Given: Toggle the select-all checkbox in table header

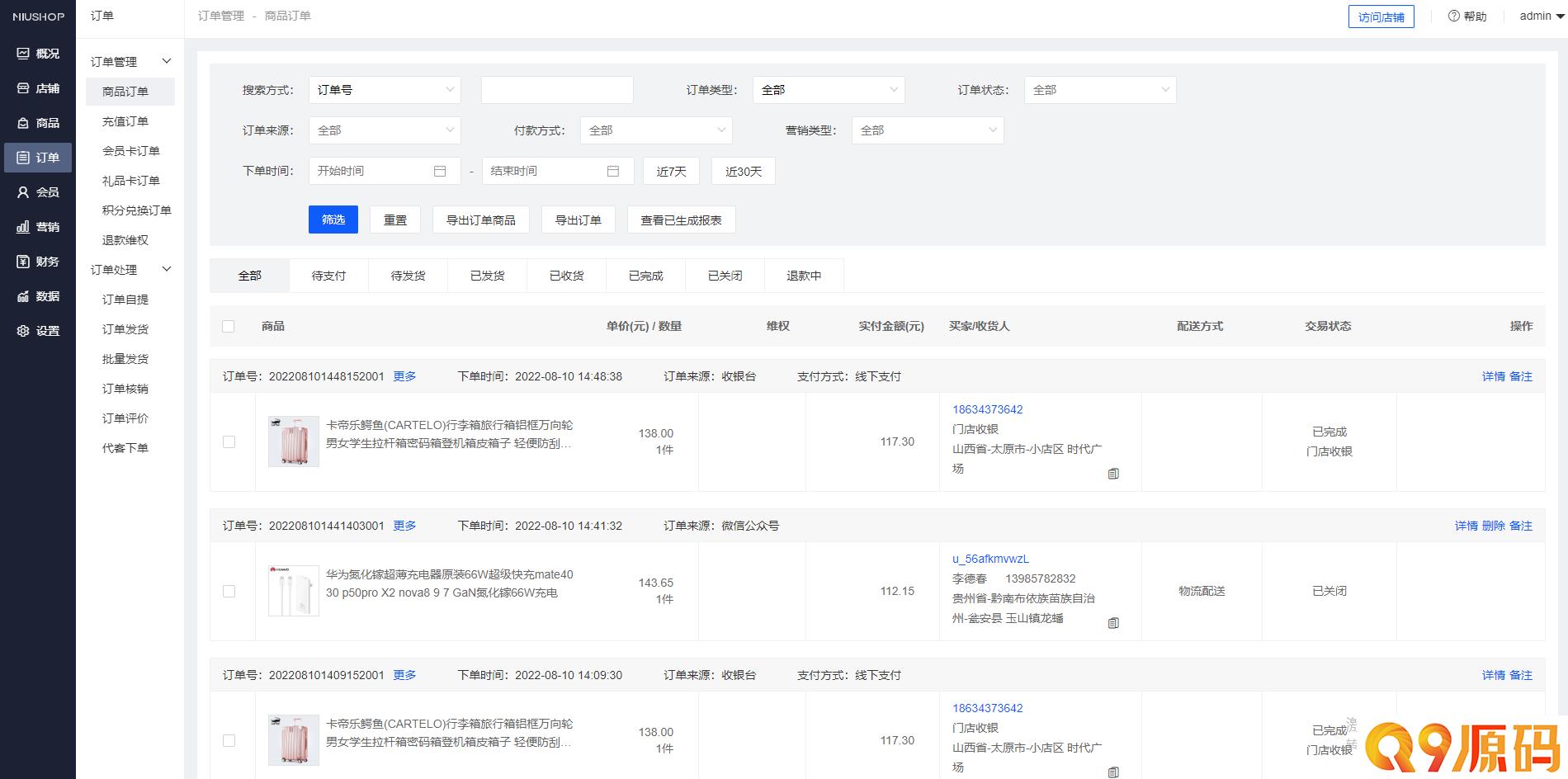Looking at the screenshot, I should click(229, 326).
